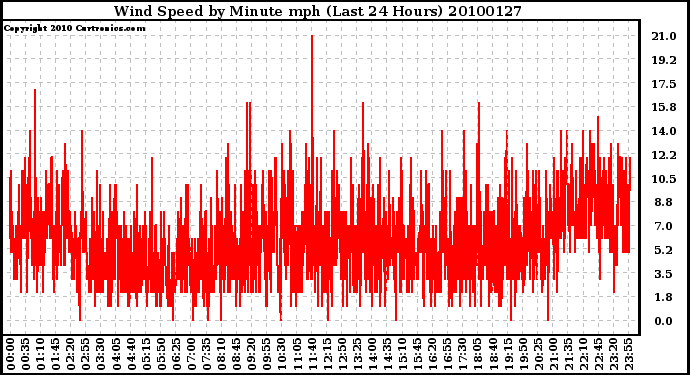Click the 04:05 time axis label
The height and width of the screenshot is (375, 690).
(116, 355)
